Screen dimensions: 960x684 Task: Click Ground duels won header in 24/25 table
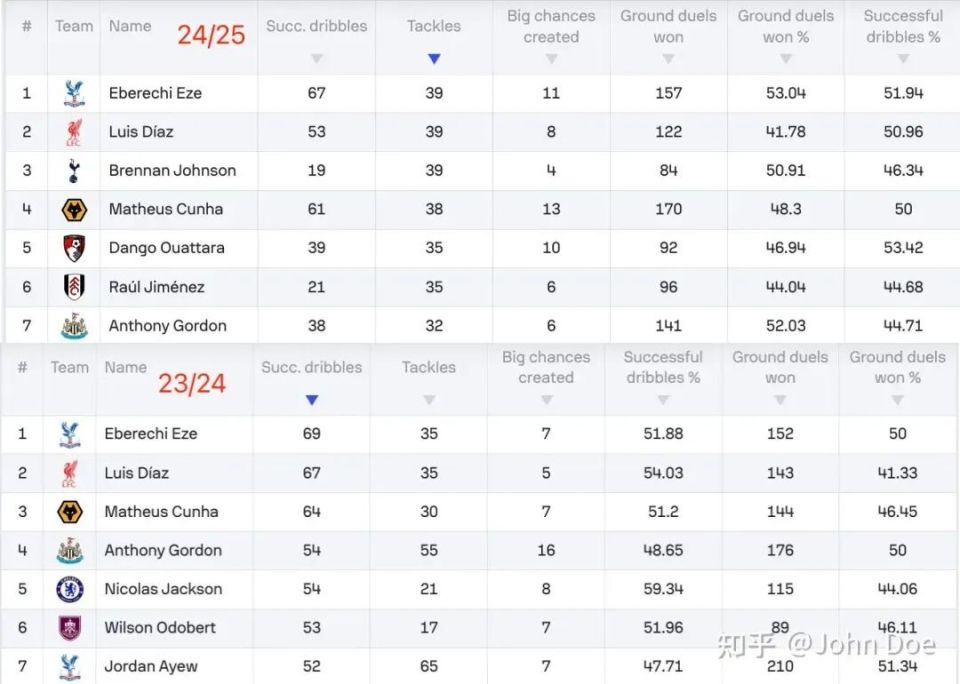tap(669, 26)
